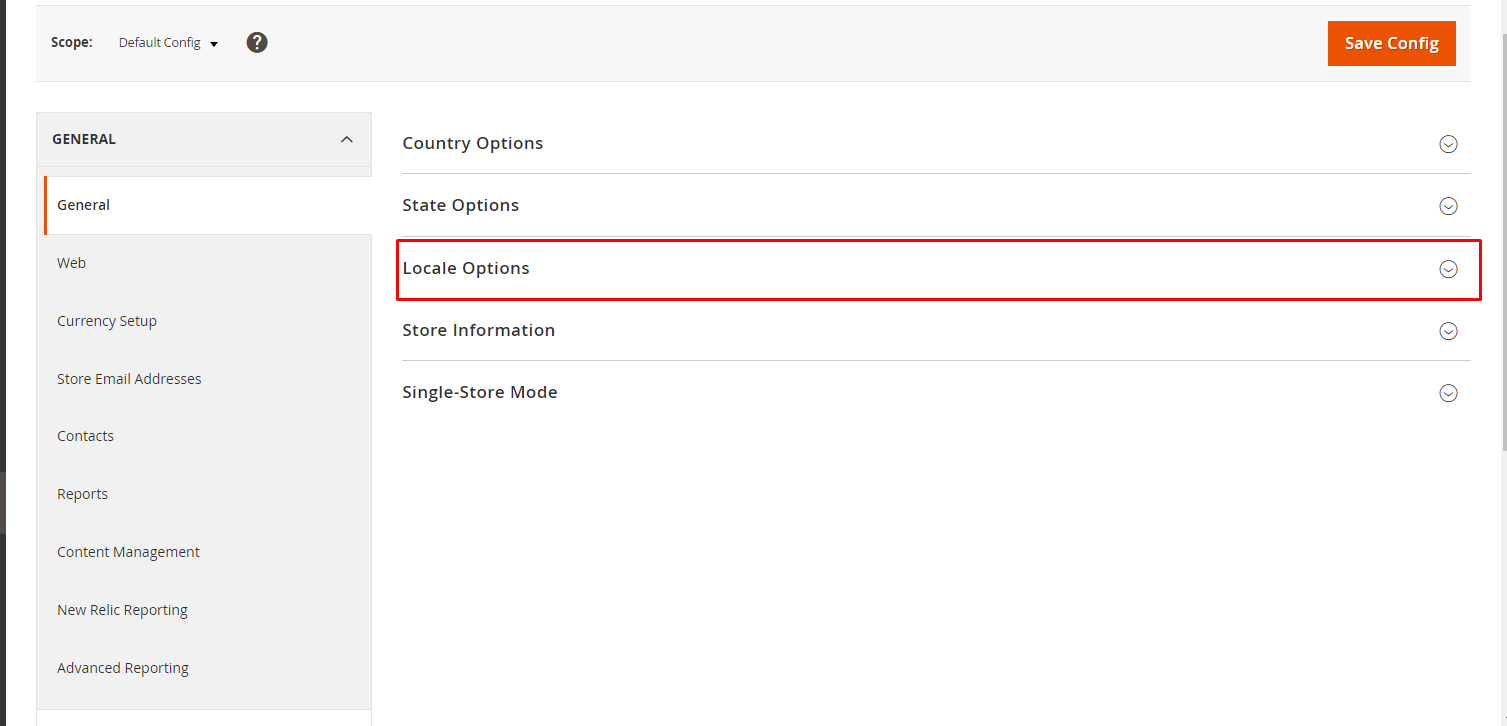Open the Currency Setup section

click(x=107, y=321)
